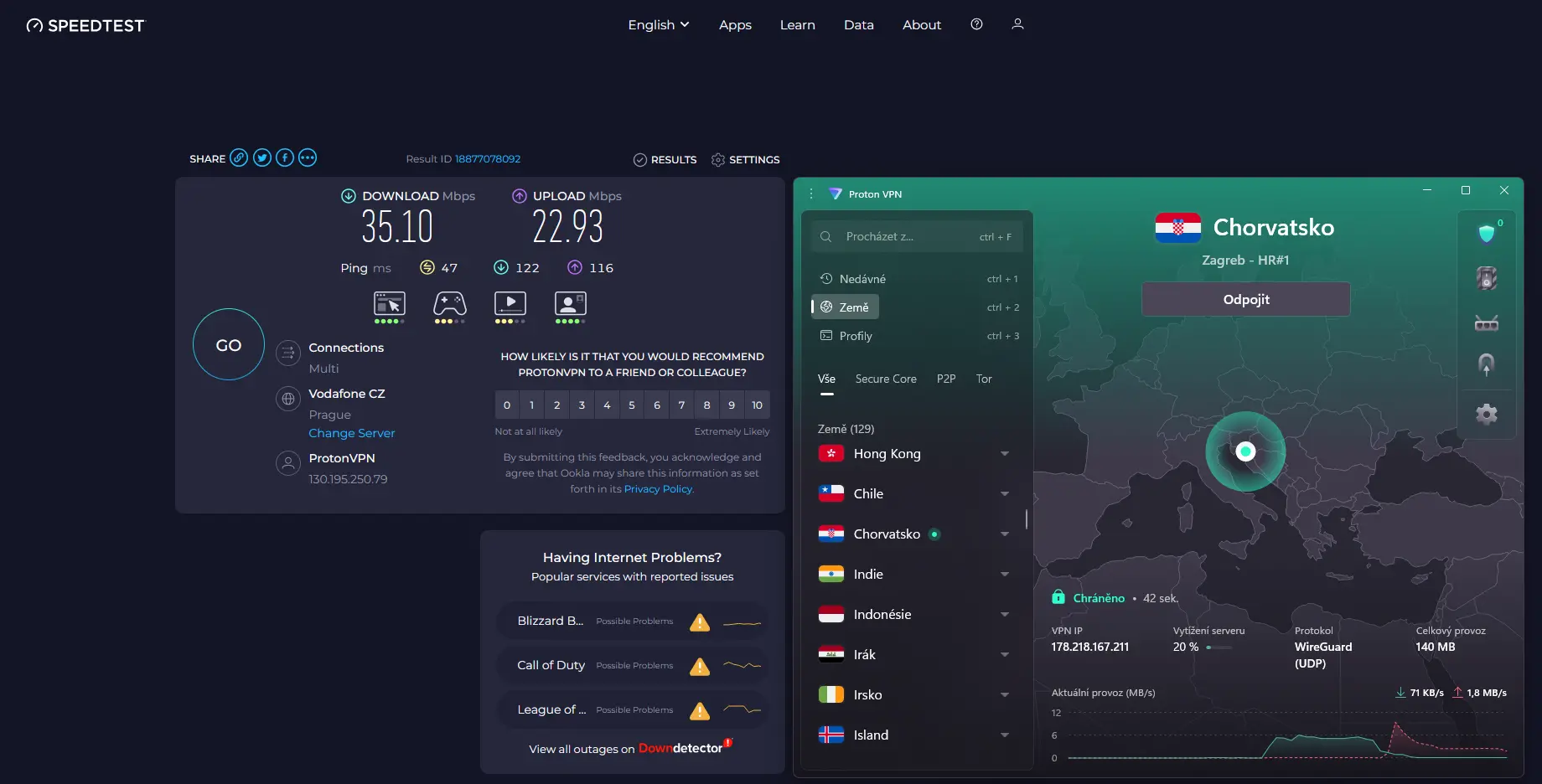Open the Kill Switch panel

[1488, 278]
